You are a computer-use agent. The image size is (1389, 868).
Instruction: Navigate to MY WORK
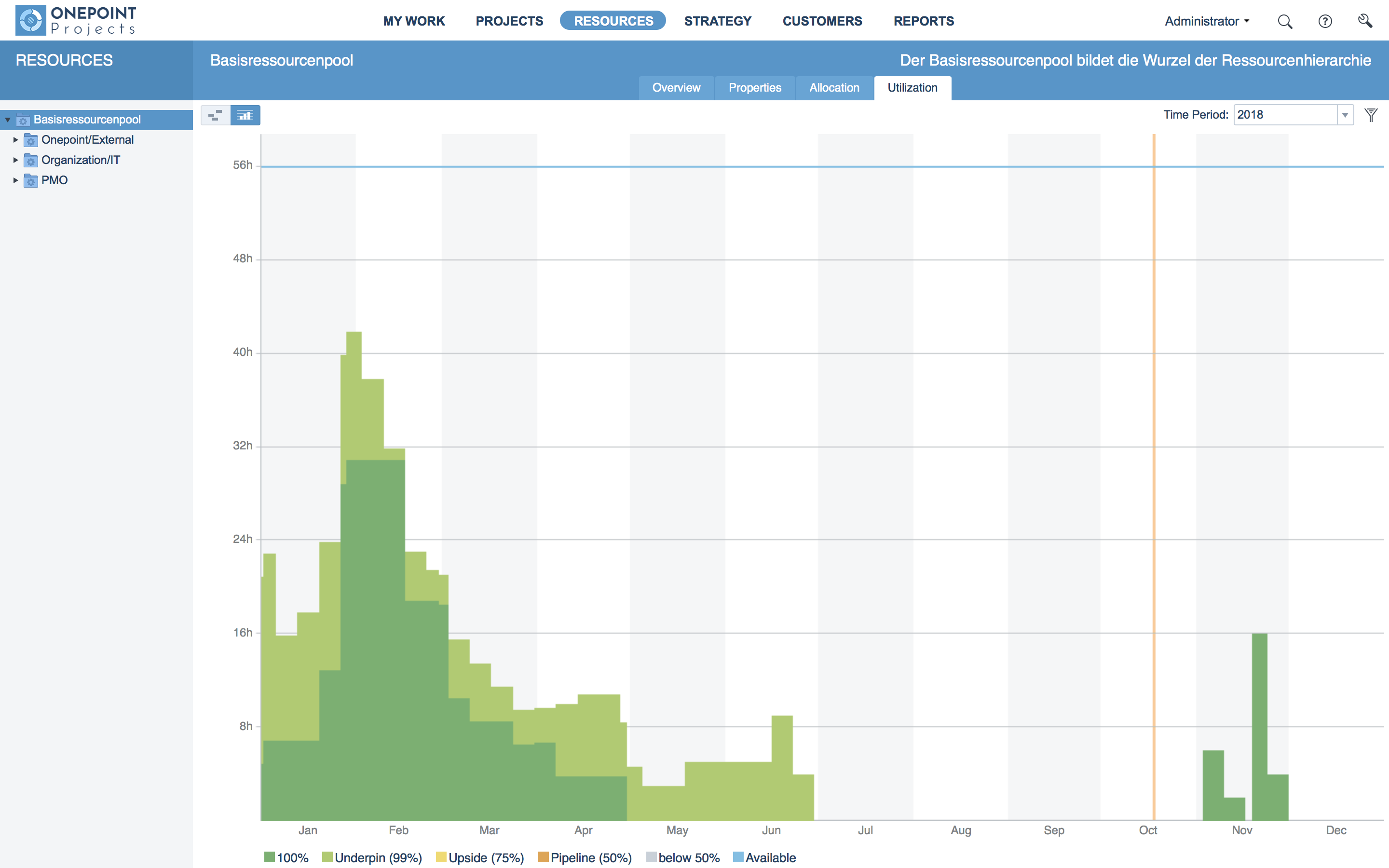click(x=414, y=21)
